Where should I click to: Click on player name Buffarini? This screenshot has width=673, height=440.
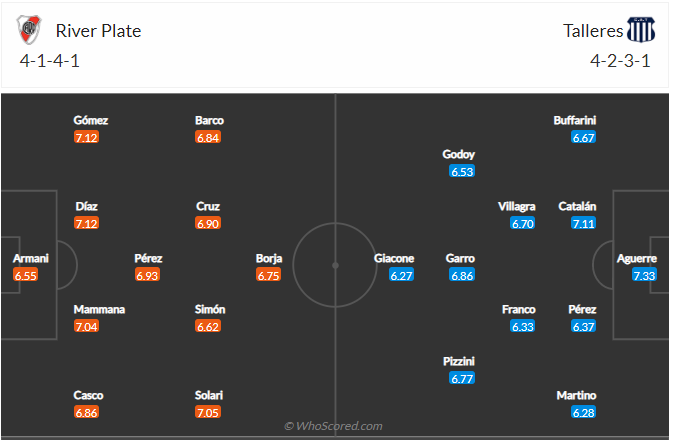[575, 121]
